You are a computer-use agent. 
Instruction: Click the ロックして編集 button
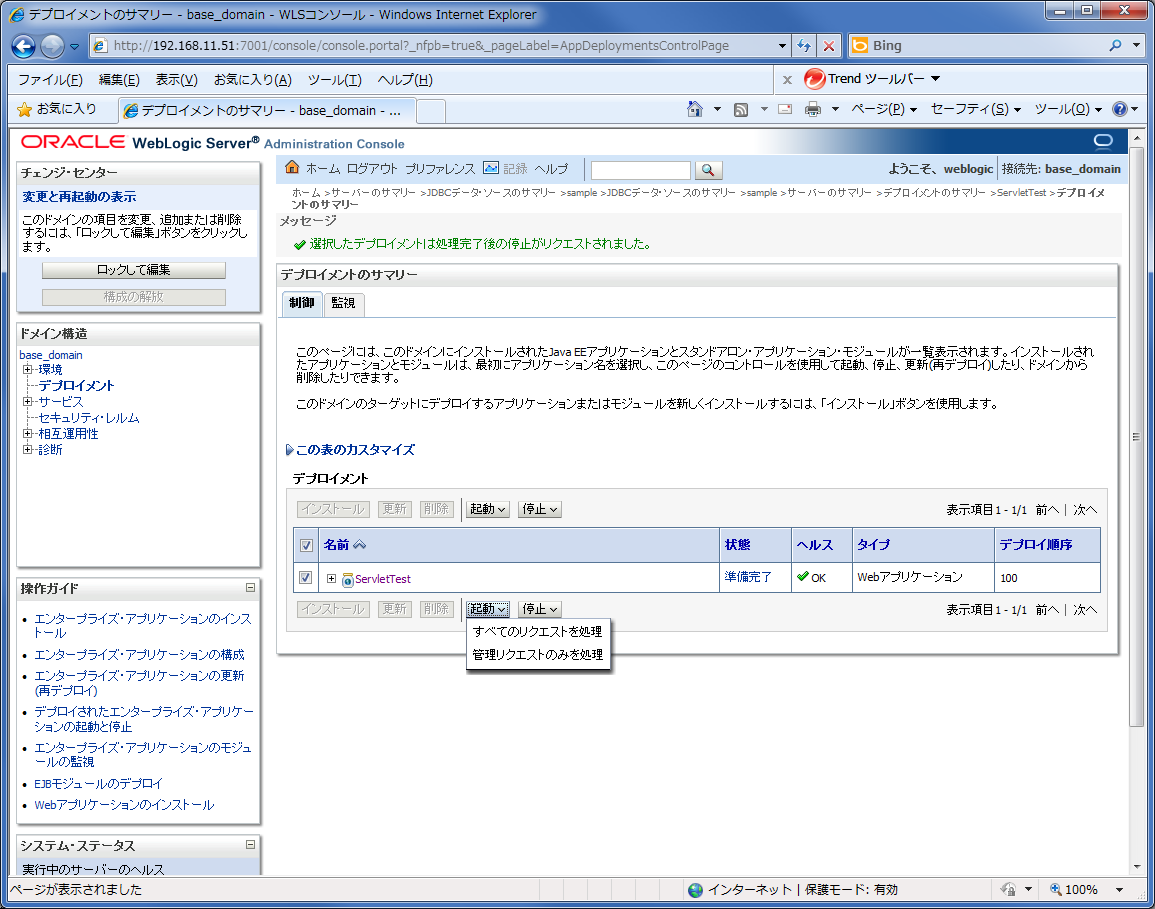click(133, 270)
